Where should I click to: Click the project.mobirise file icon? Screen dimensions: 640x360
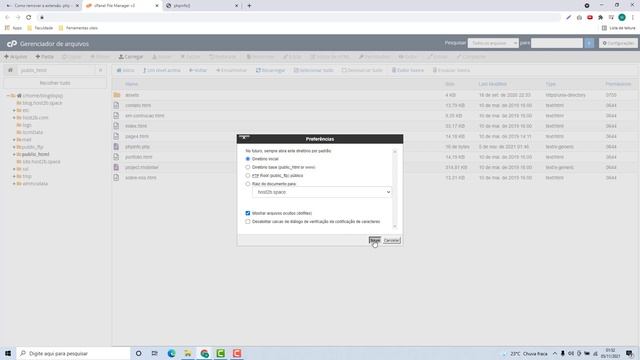point(116,167)
